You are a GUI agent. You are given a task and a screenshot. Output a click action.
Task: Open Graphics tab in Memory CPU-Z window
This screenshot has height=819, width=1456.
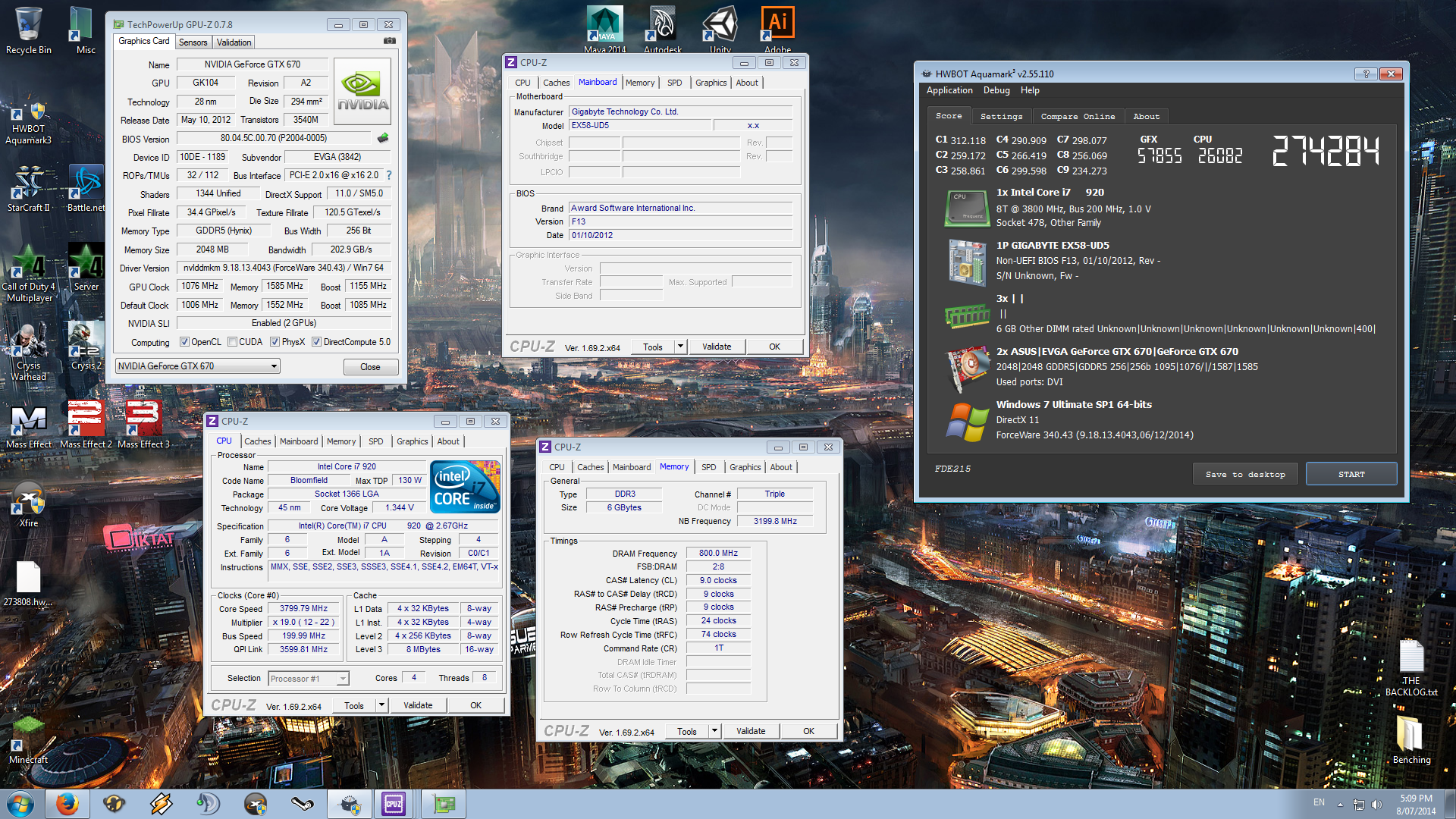[745, 467]
